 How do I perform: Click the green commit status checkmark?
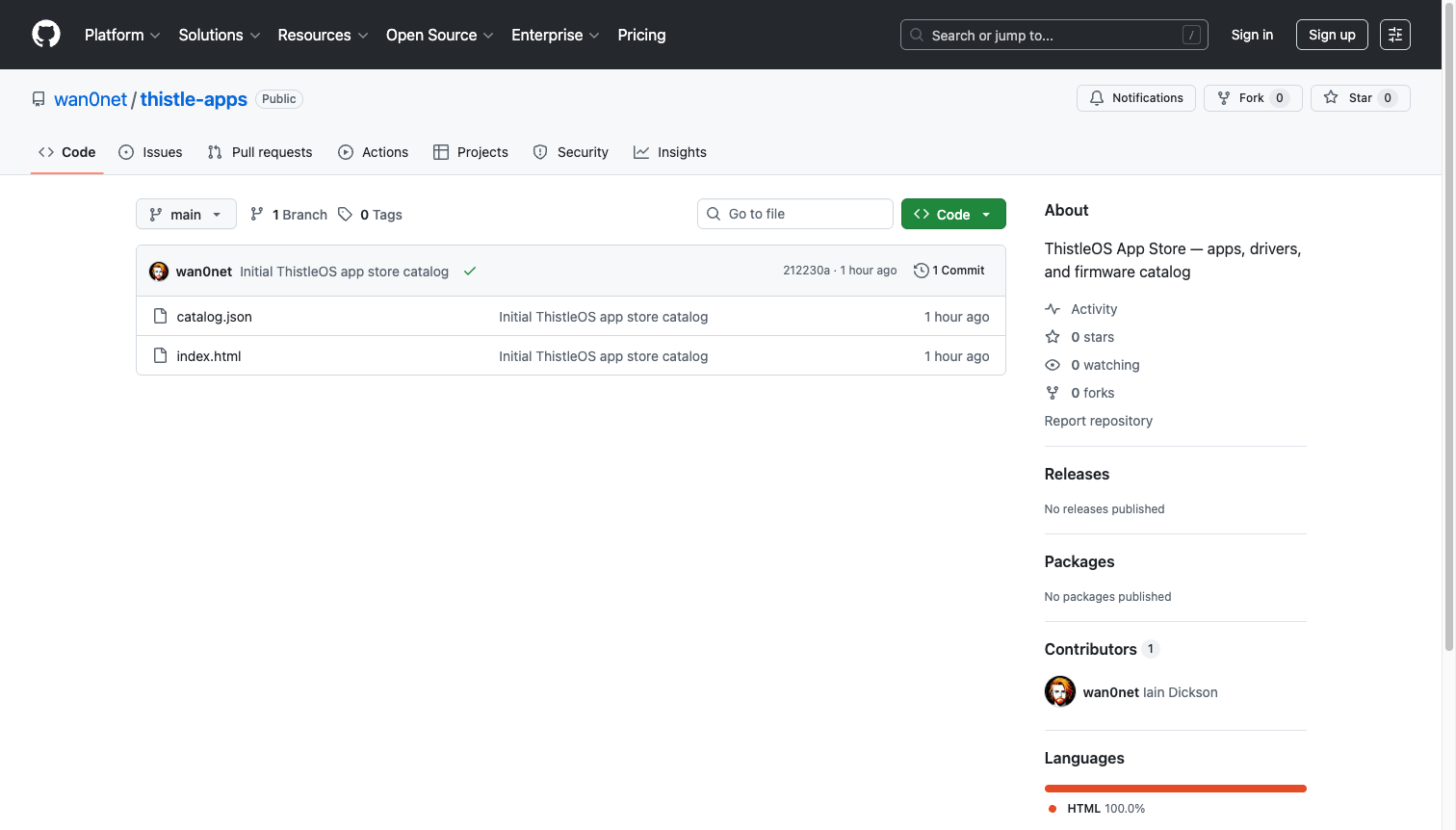point(470,272)
